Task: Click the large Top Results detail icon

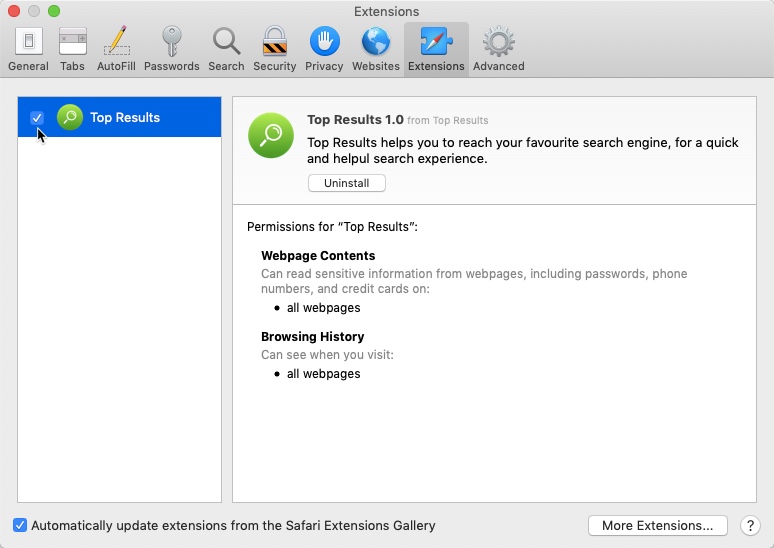Action: pos(271,135)
